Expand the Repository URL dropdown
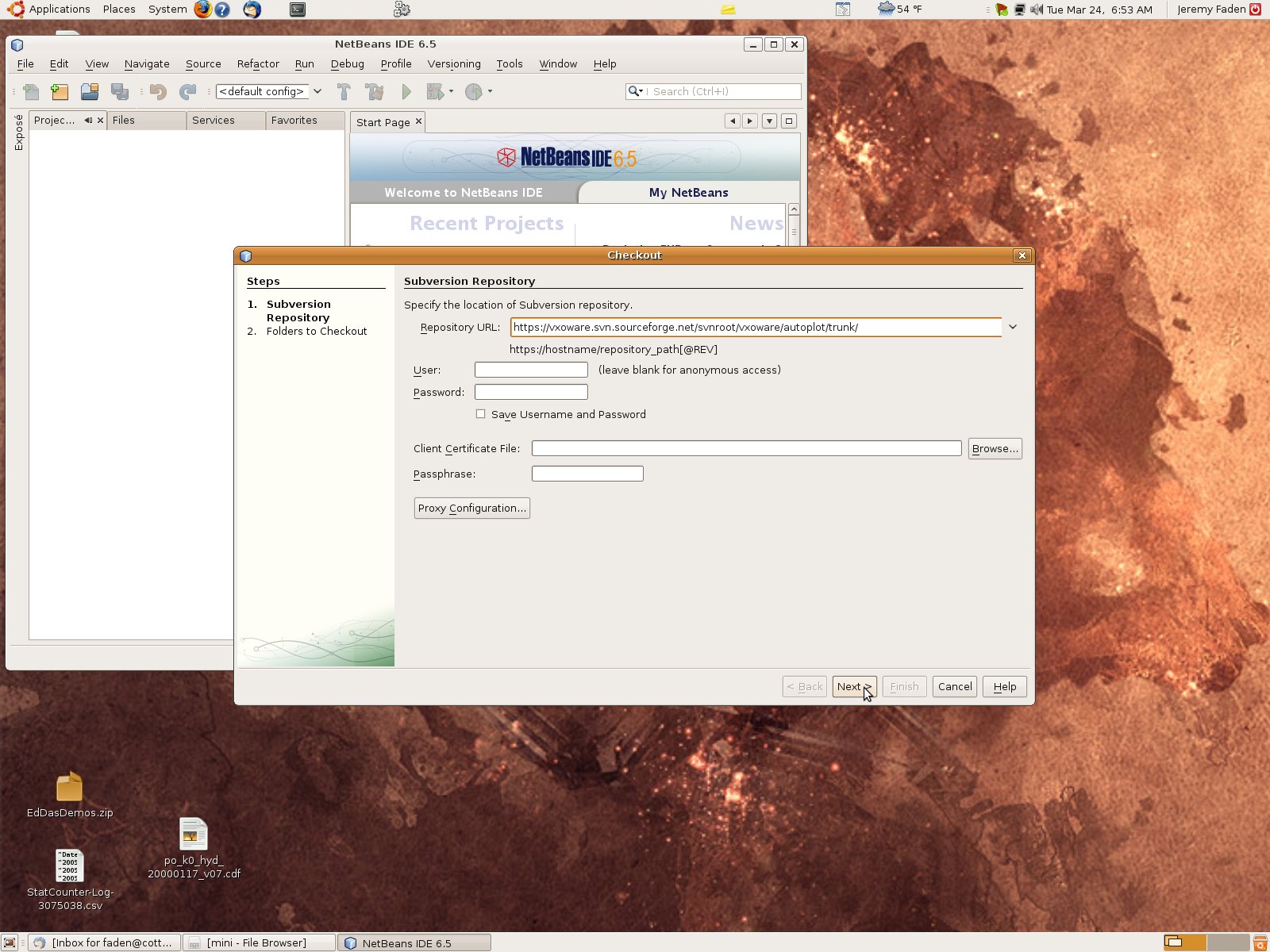The image size is (1270, 952). pyautogui.click(x=1012, y=327)
